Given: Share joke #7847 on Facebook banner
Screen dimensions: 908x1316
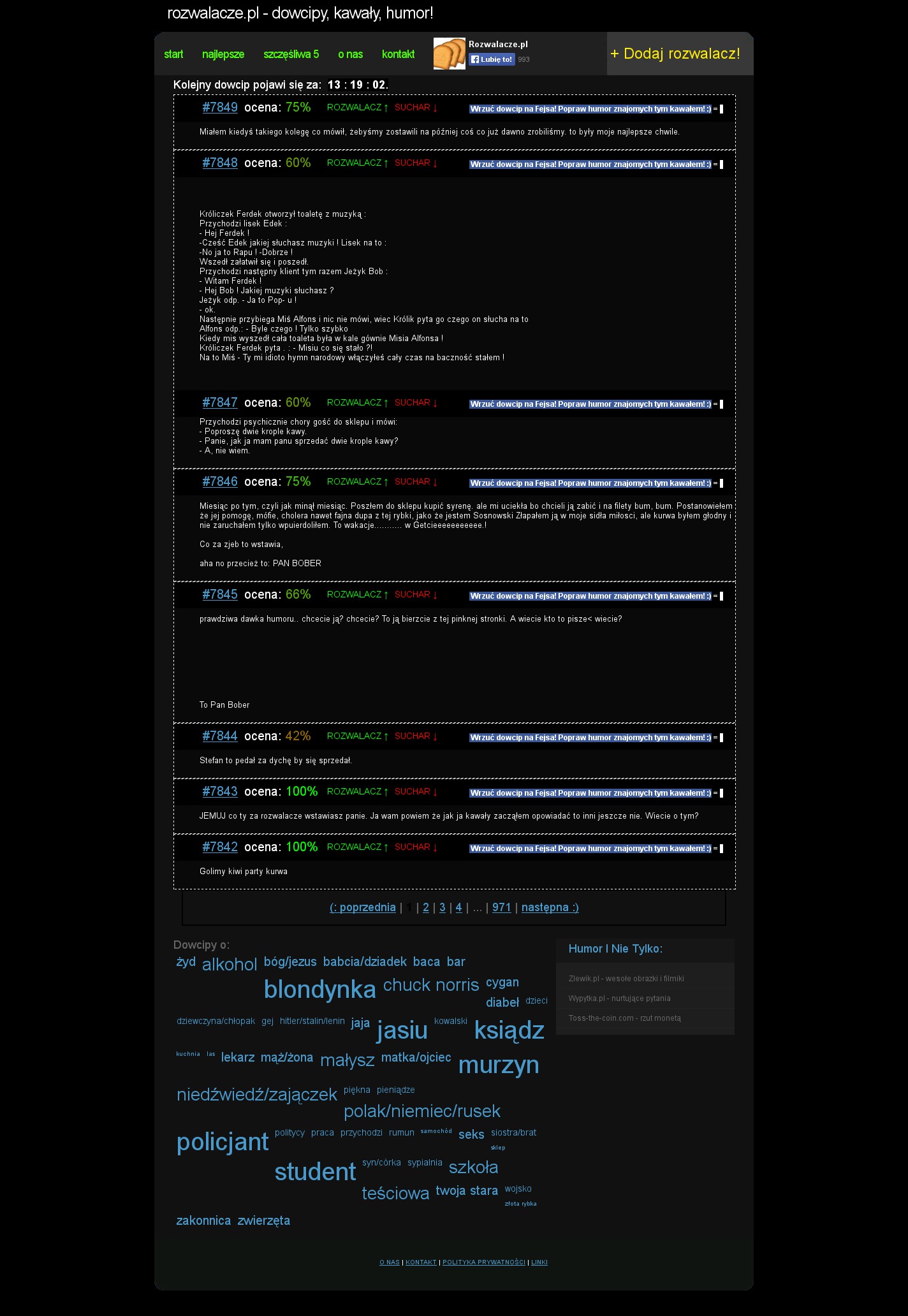Looking at the screenshot, I should (590, 404).
